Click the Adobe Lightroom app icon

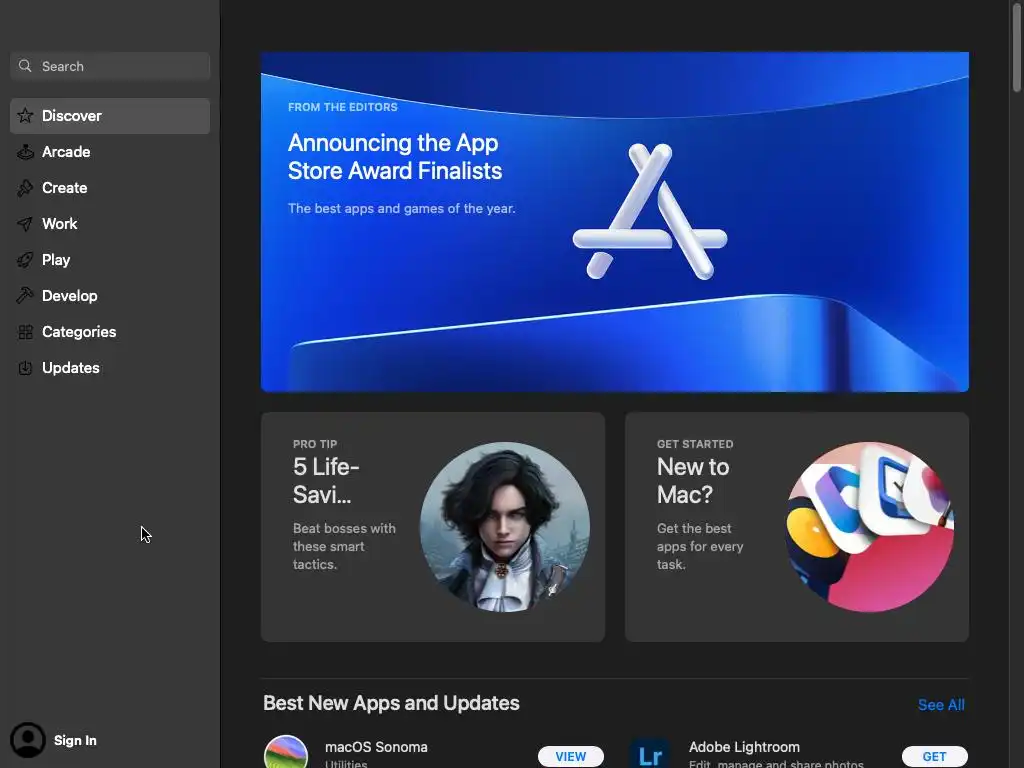coord(650,752)
